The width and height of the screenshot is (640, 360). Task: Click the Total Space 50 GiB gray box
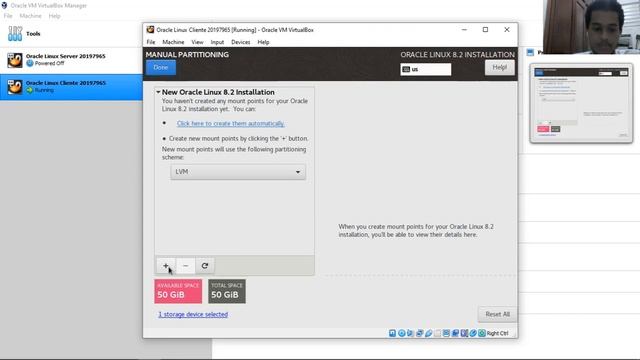(227, 291)
